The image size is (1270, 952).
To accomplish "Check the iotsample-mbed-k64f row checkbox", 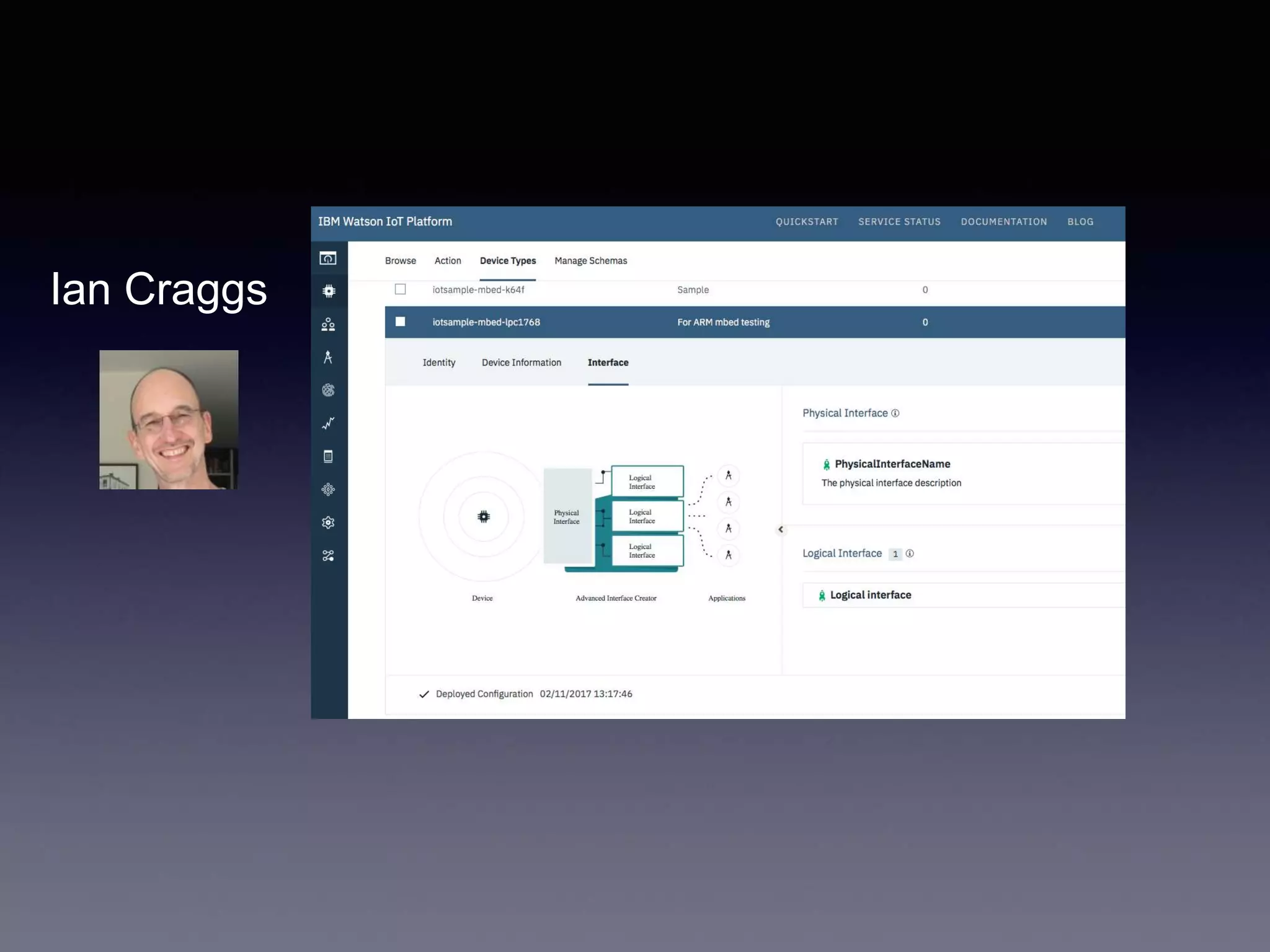I will click(401, 289).
